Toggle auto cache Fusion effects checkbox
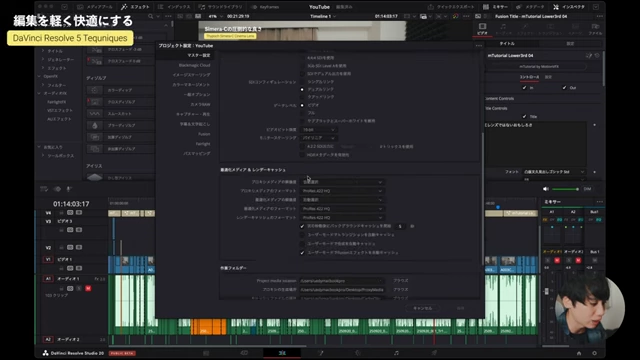Image resolution: width=640 pixels, height=360 pixels. 302,253
